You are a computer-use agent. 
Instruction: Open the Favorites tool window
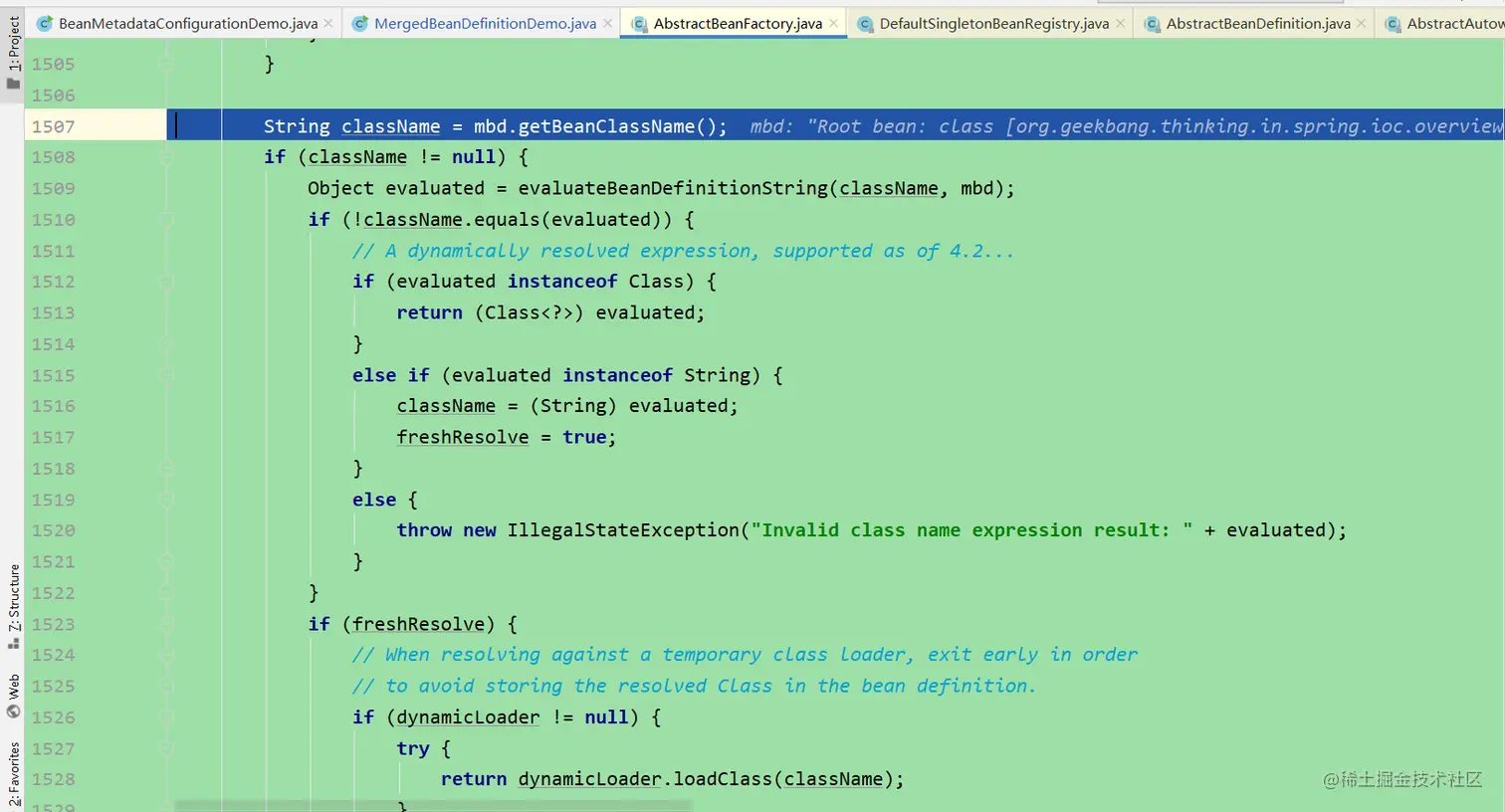click(13, 773)
